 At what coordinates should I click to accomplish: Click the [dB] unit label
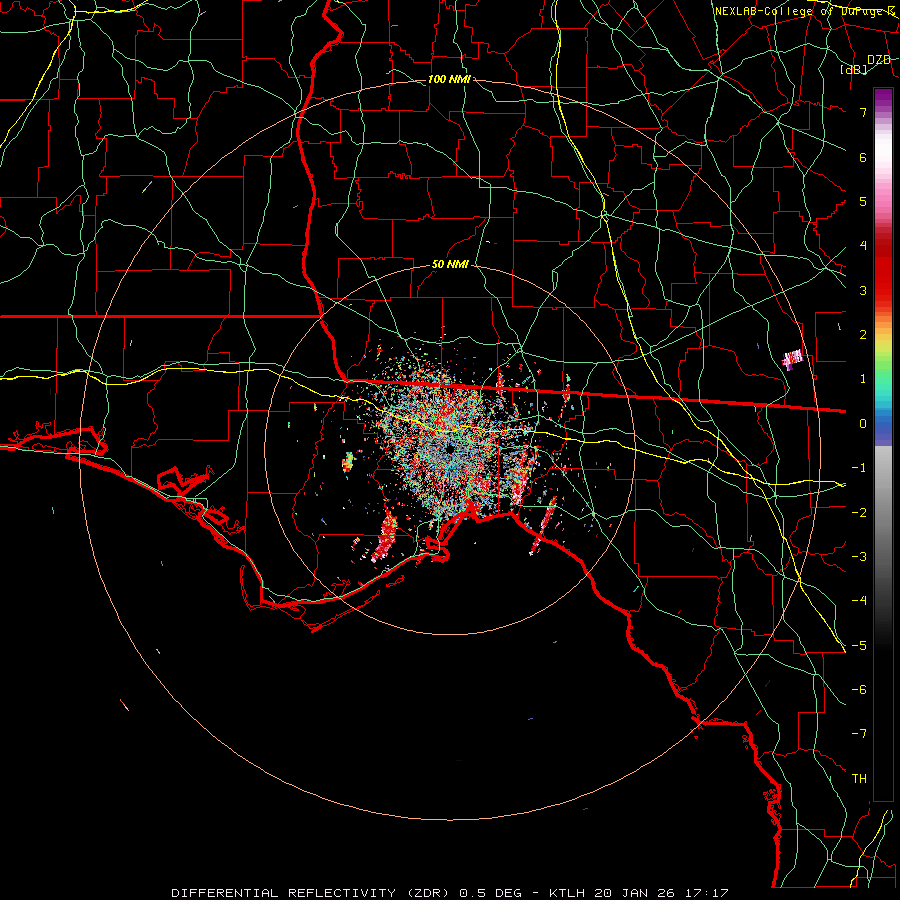point(854,69)
